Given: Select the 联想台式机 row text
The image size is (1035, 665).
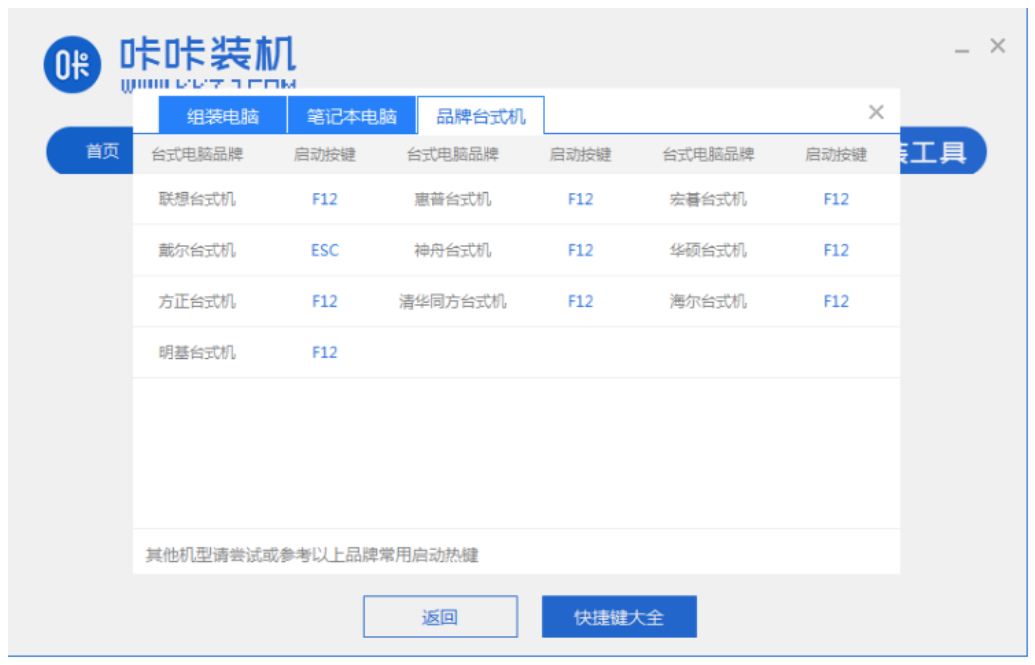Looking at the screenshot, I should (197, 199).
